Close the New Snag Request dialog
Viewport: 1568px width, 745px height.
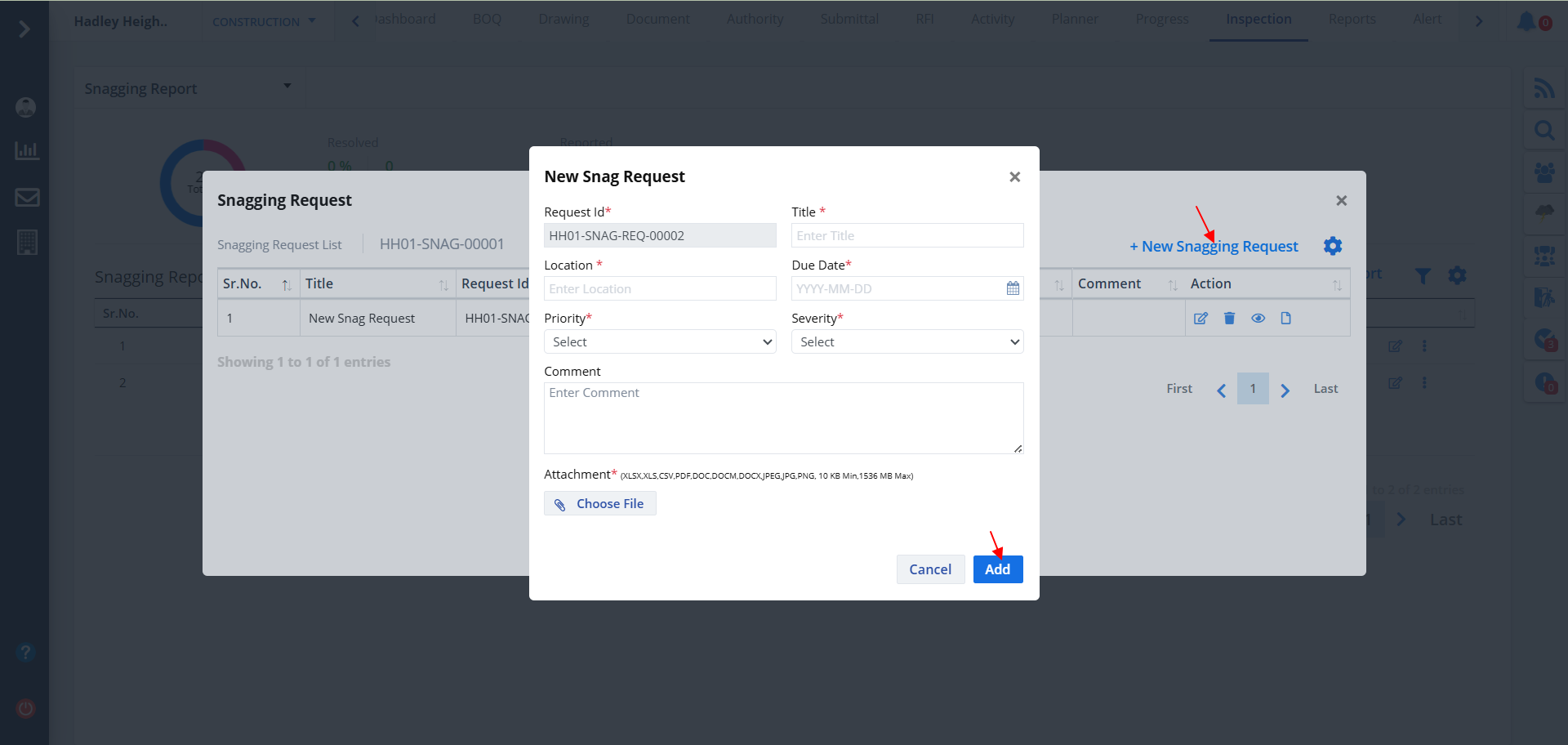pyautogui.click(x=1014, y=177)
